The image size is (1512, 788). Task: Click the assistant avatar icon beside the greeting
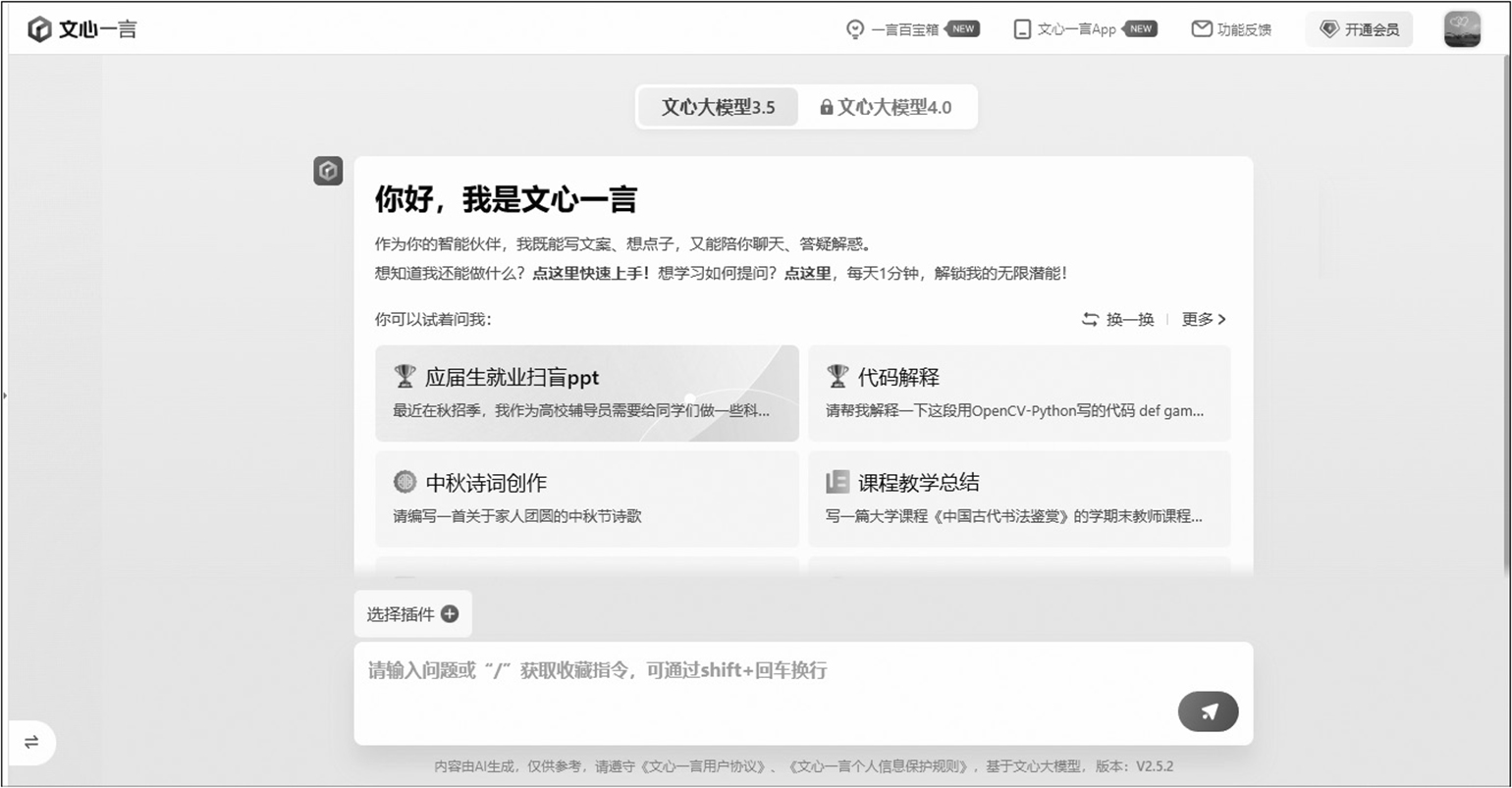point(328,171)
